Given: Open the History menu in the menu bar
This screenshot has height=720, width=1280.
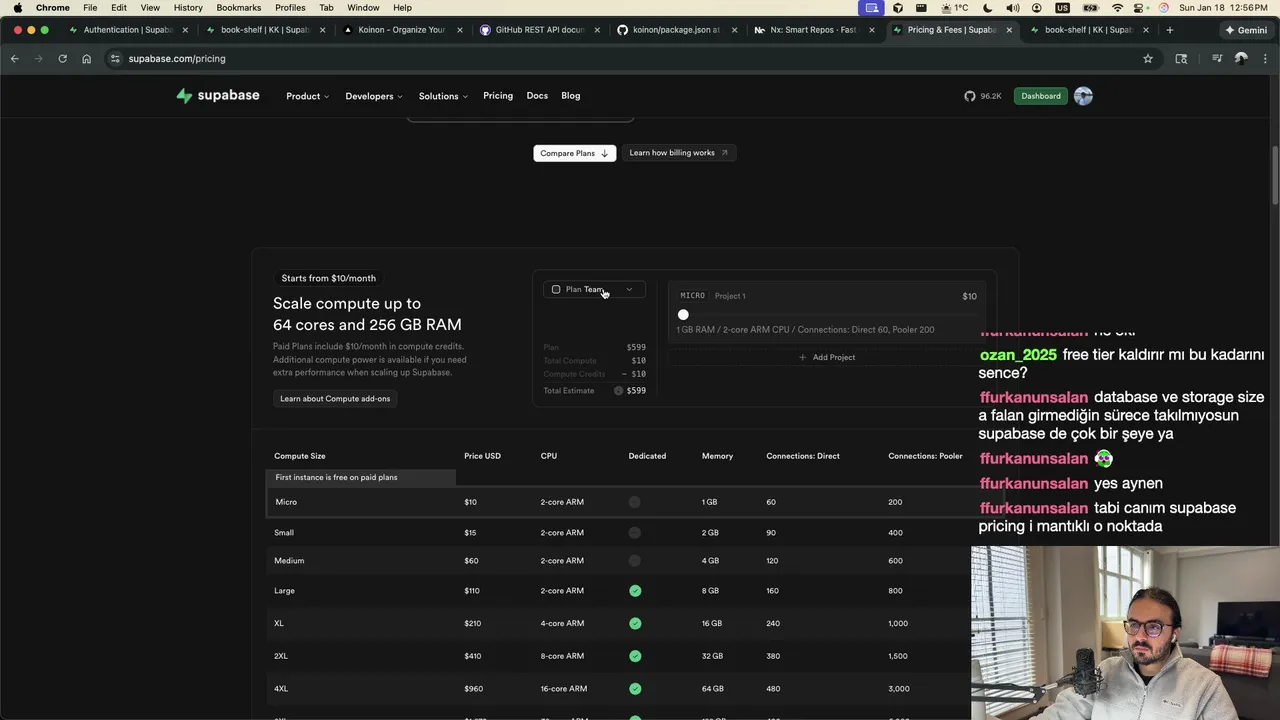Looking at the screenshot, I should pos(188,7).
